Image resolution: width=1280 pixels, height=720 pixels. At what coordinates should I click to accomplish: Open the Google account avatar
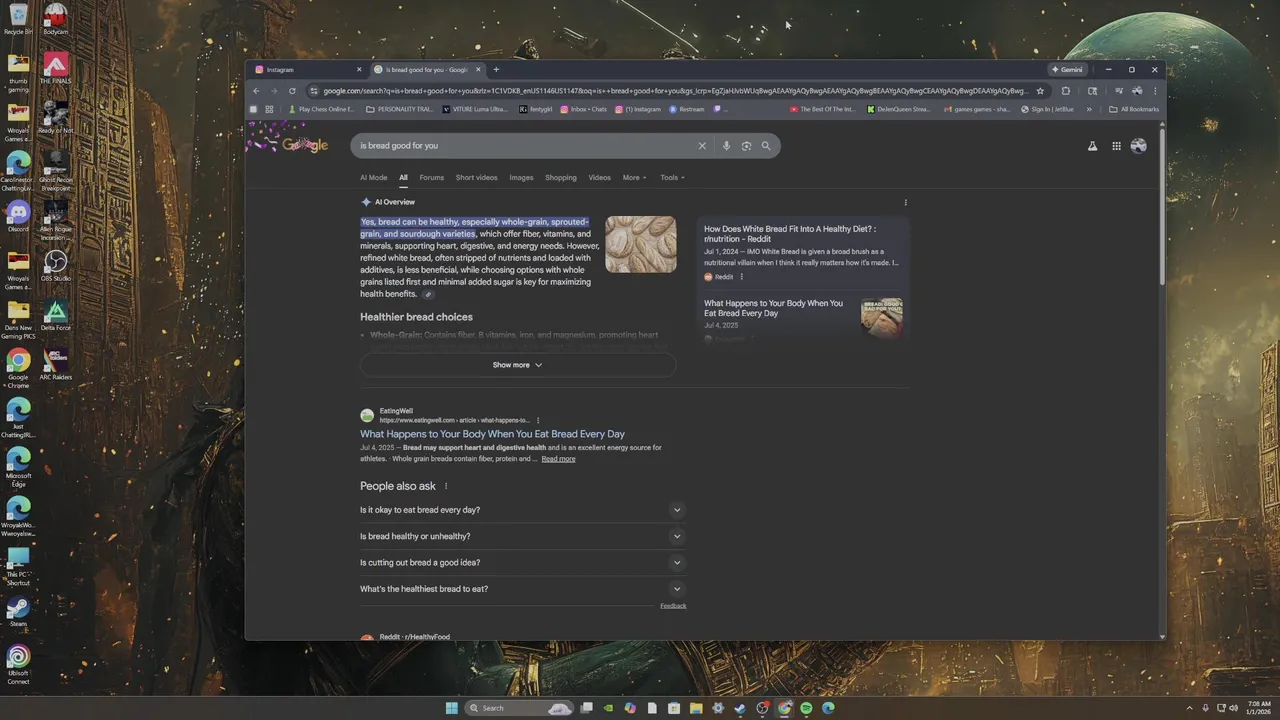coord(1138,146)
